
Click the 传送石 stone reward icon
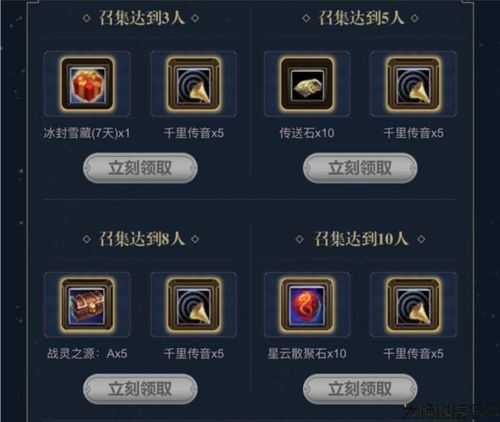pos(307,84)
